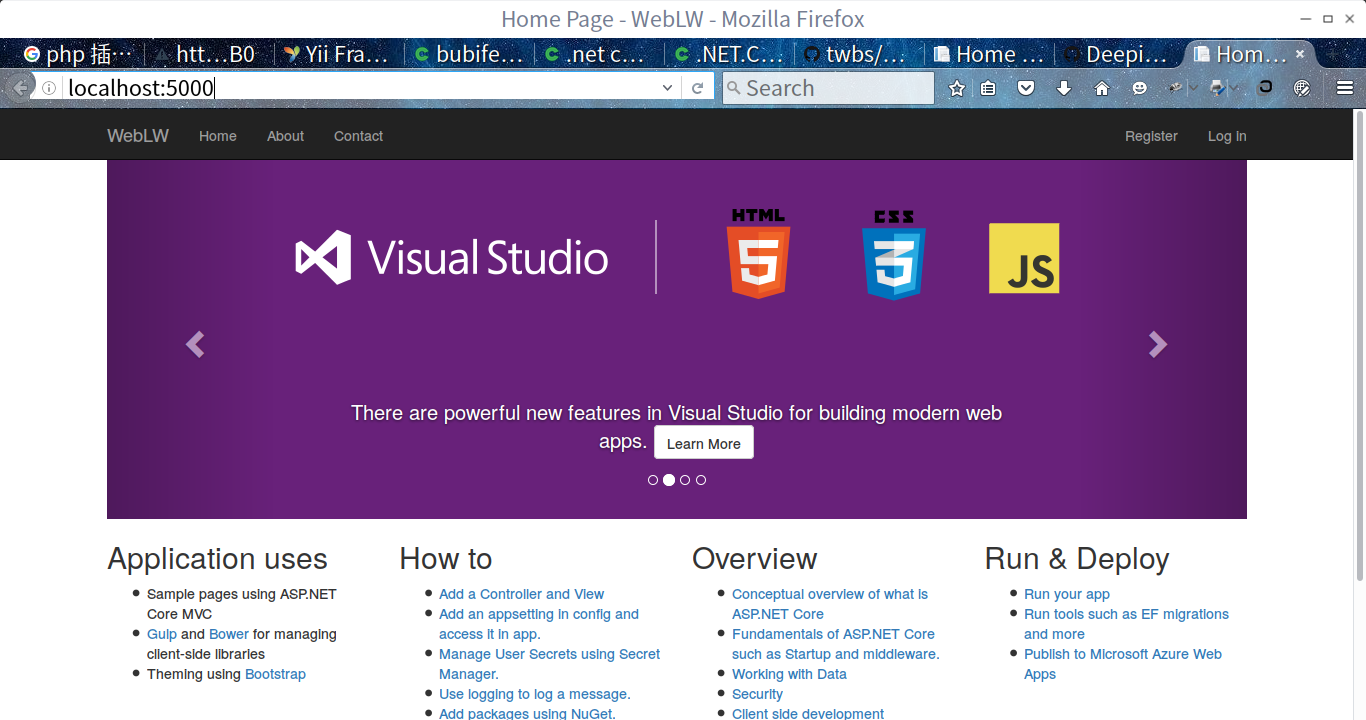The height and width of the screenshot is (720, 1366).
Task: Open 'Add a Controller and View' link
Action: coord(521,594)
